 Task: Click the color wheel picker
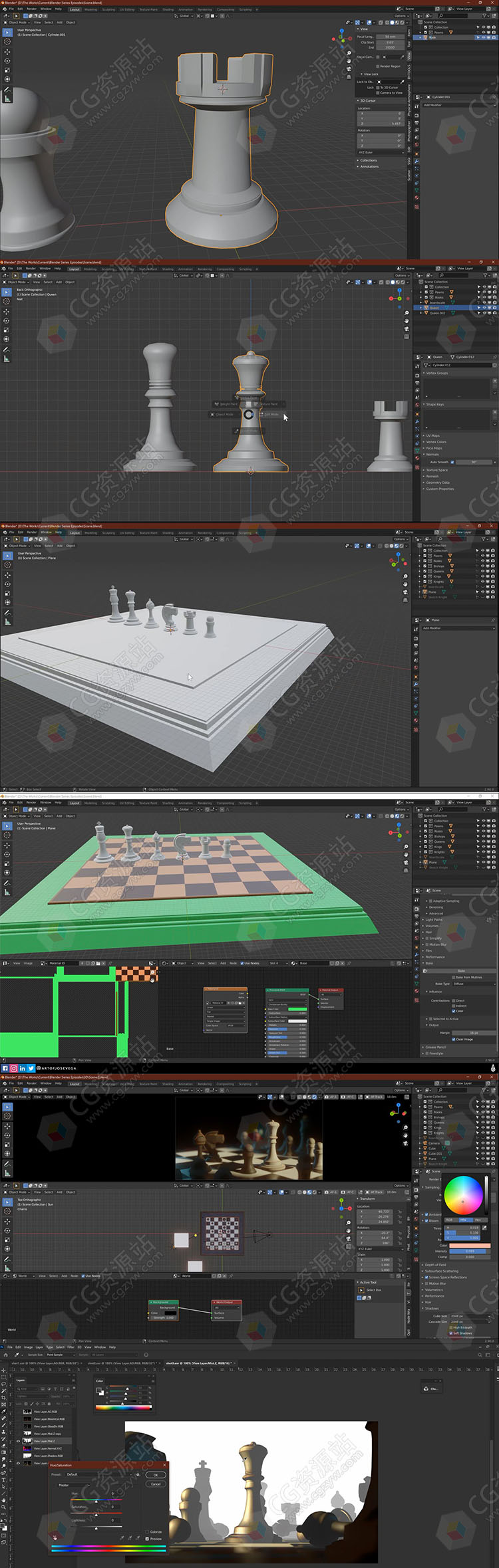tap(464, 1195)
